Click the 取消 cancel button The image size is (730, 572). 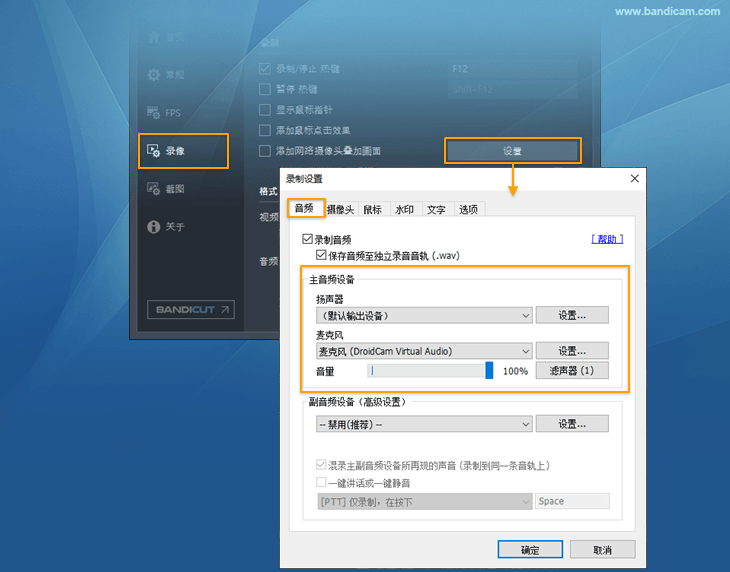(602, 550)
